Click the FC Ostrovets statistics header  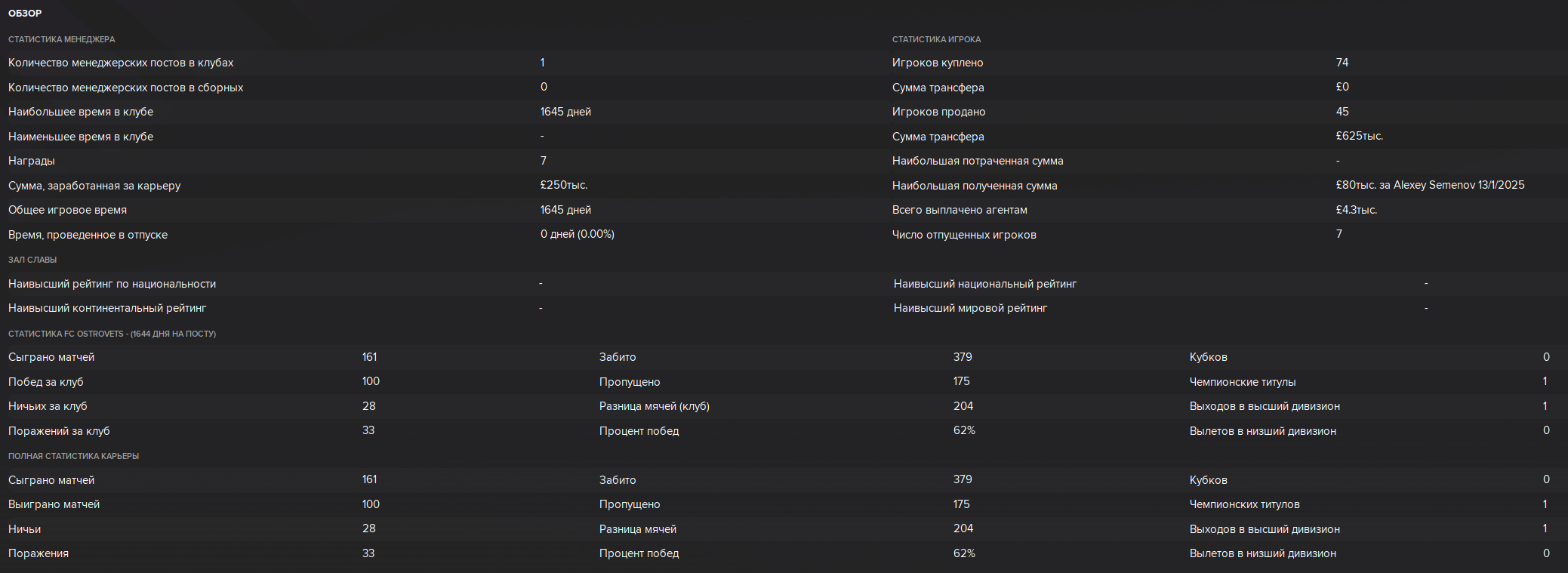[112, 334]
